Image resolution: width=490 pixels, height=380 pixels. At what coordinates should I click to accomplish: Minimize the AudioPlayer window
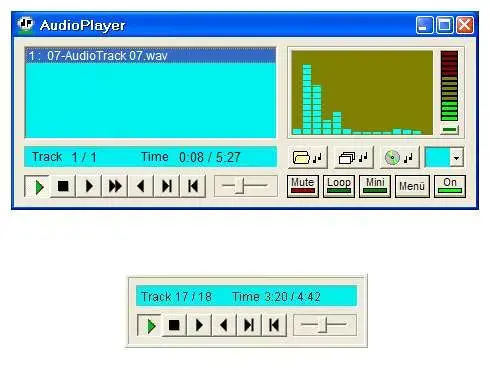click(x=425, y=25)
